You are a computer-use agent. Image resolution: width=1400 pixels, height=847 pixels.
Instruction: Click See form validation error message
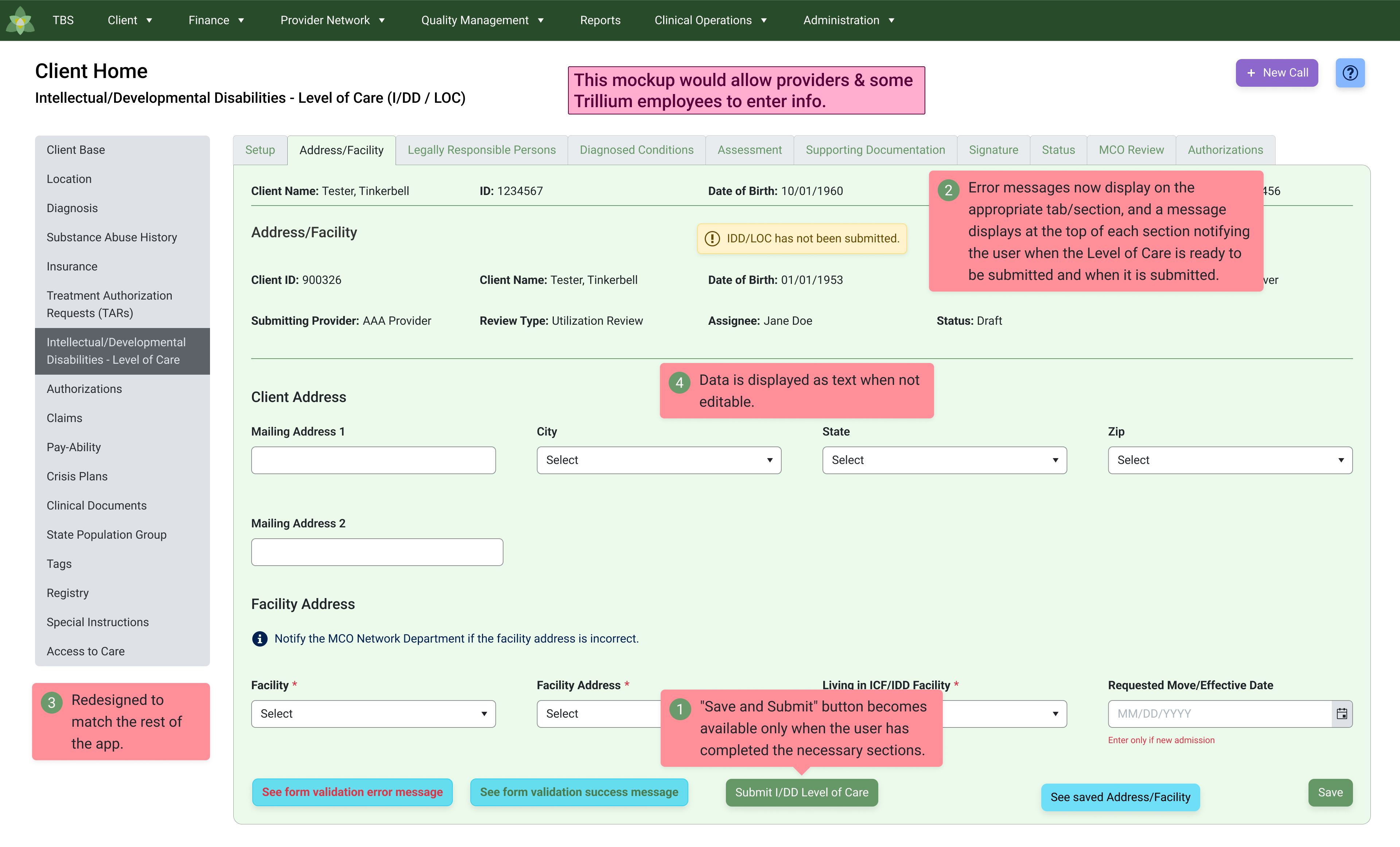tap(352, 792)
